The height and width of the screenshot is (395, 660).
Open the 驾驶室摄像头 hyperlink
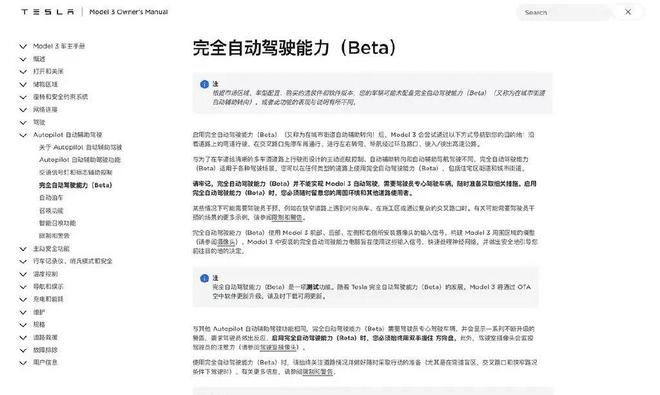pyautogui.click(x=278, y=347)
